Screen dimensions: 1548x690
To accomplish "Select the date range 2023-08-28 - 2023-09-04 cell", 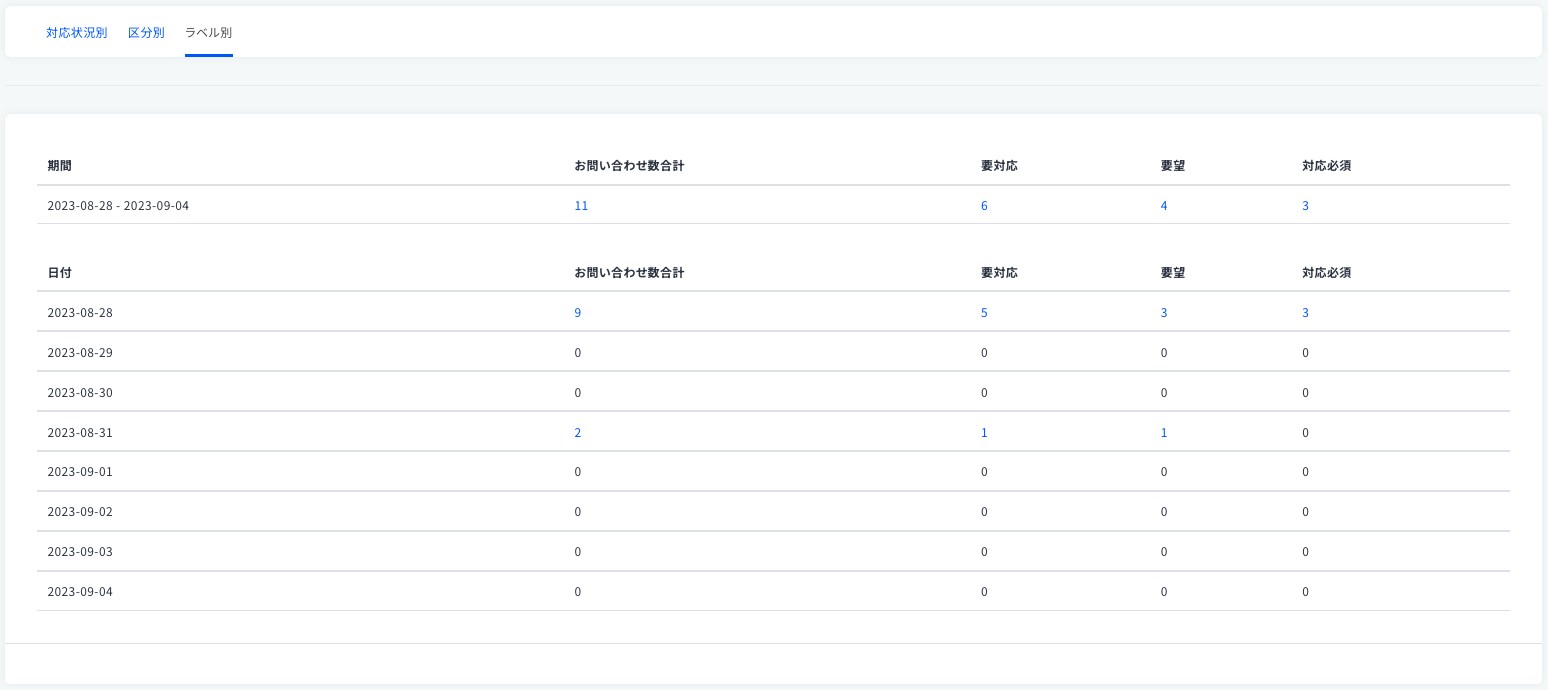I will tap(118, 206).
